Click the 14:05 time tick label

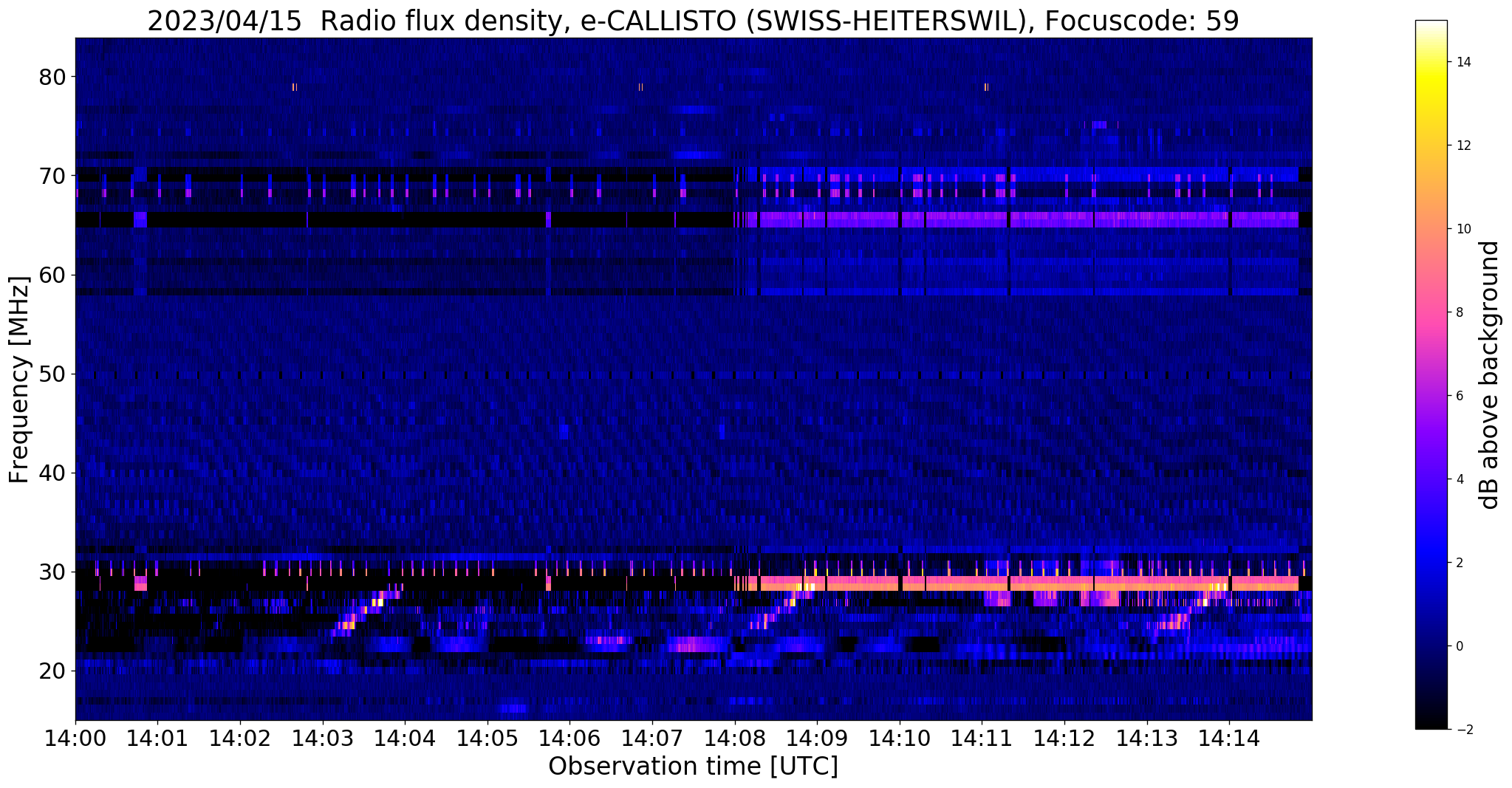[488, 738]
